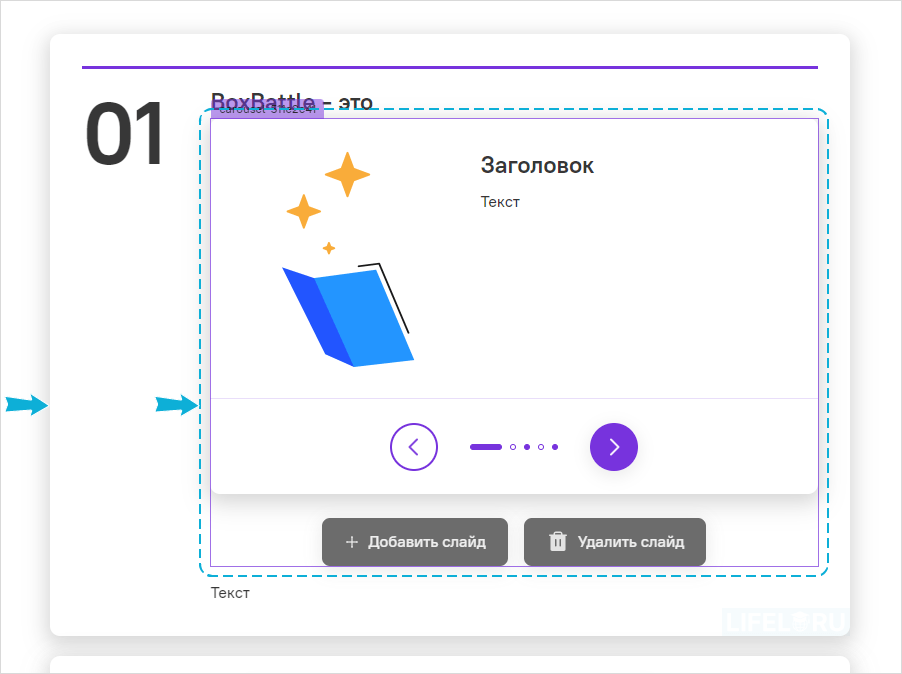Select the BoxBattle – это heading
The height and width of the screenshot is (674, 902).
(x=292, y=102)
